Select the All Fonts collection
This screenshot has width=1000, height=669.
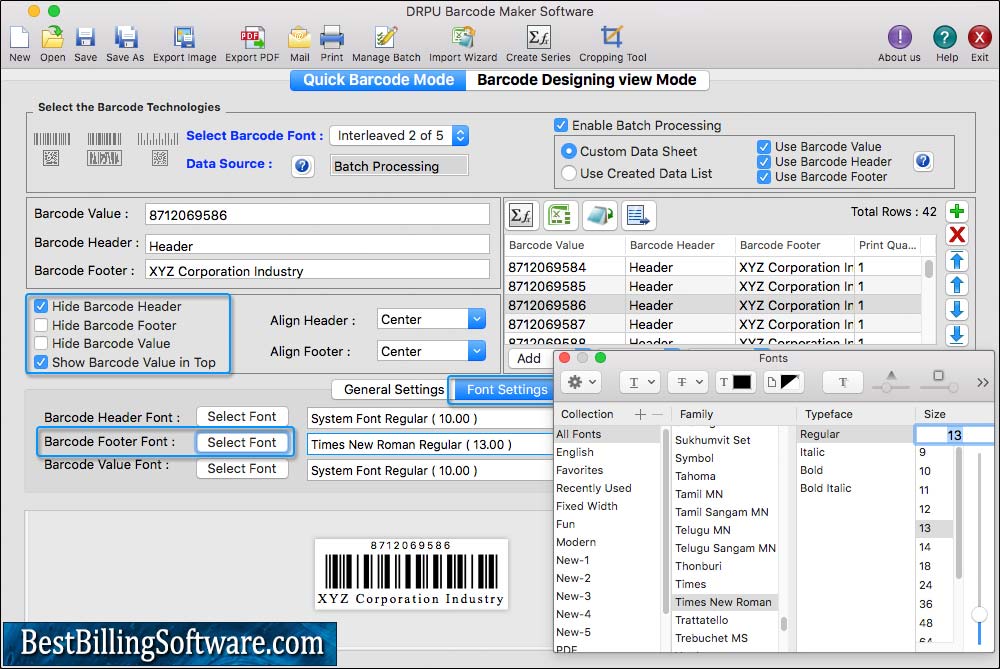[x=606, y=434]
